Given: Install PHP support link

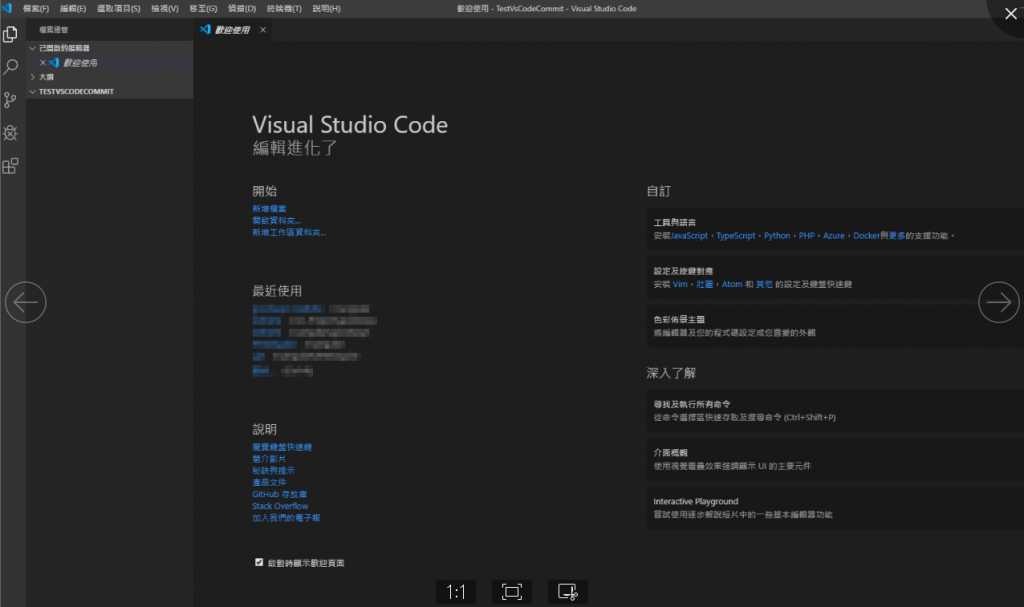Looking at the screenshot, I should (807, 236).
